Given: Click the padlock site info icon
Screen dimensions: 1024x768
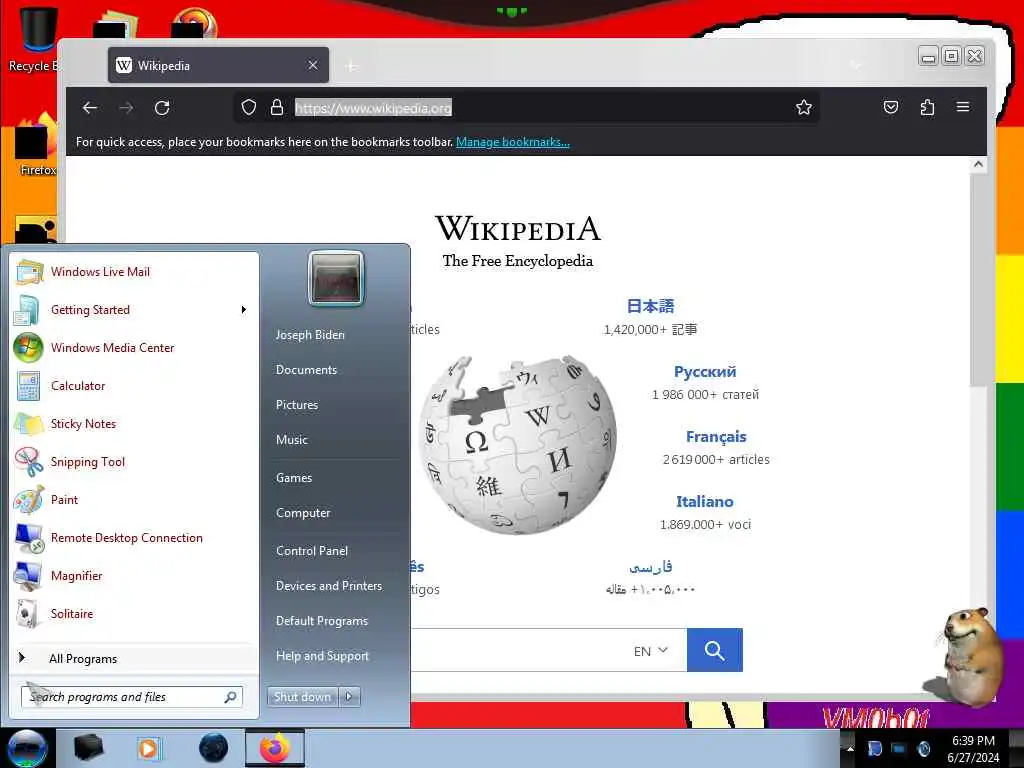Looking at the screenshot, I should (277, 107).
